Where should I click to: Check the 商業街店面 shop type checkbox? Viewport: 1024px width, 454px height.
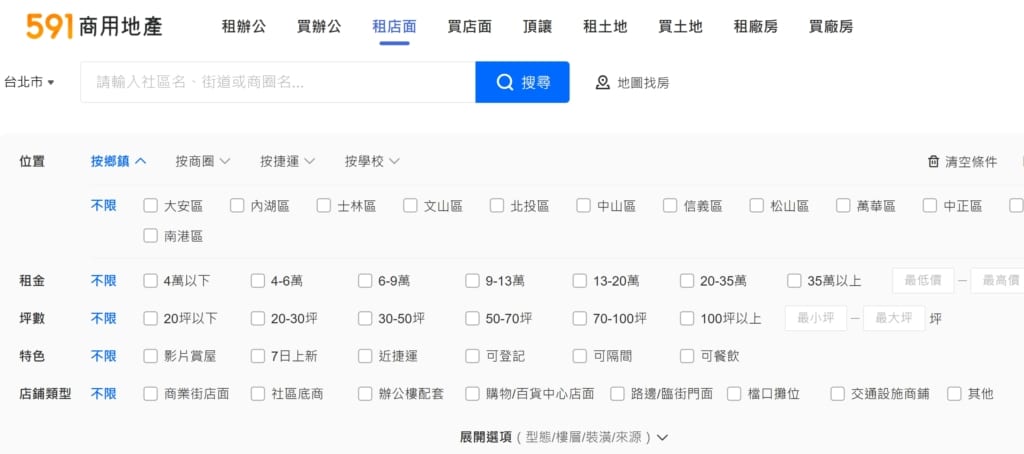[151, 394]
